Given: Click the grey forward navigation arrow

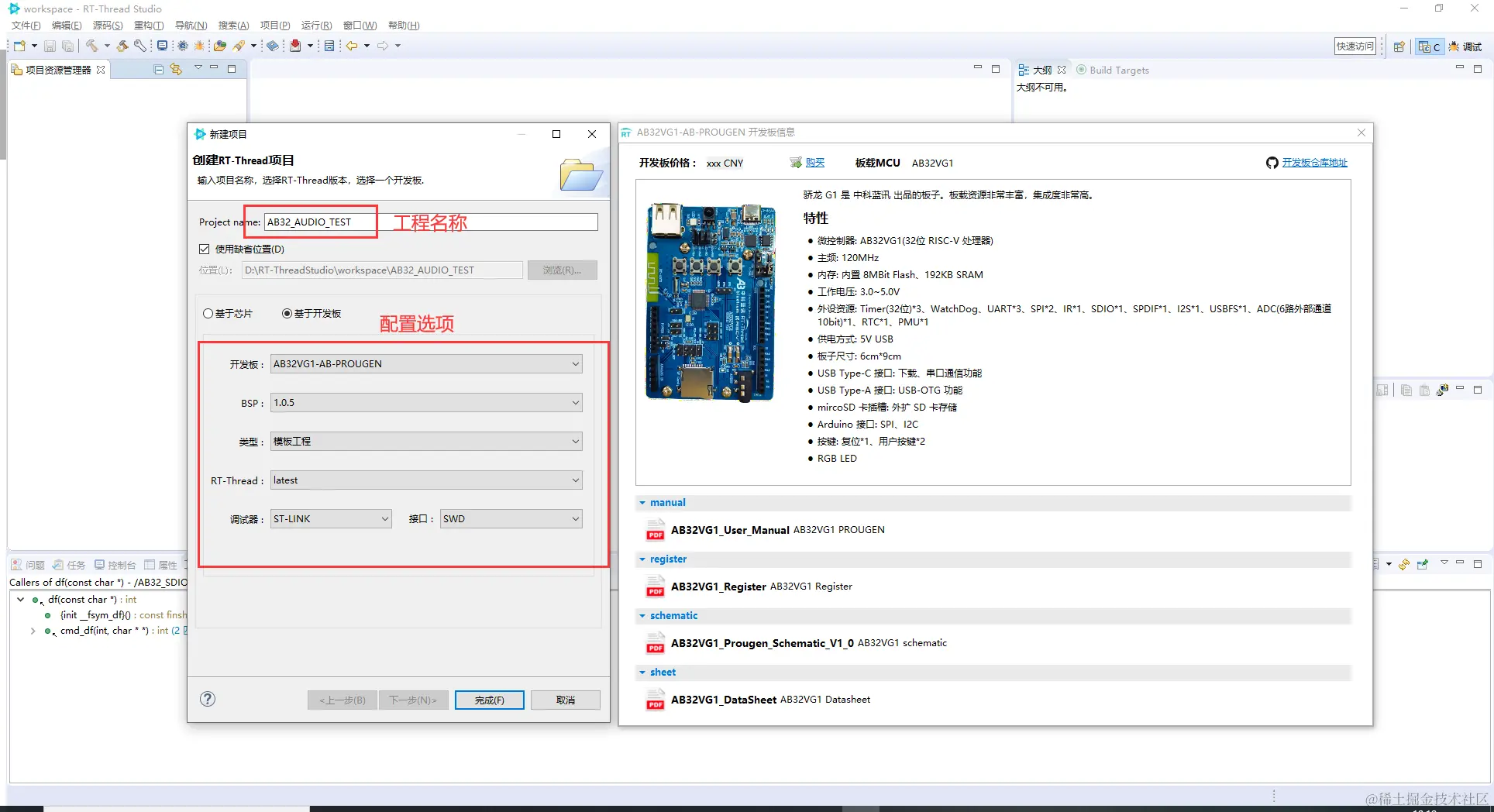Looking at the screenshot, I should pyautogui.click(x=383, y=46).
